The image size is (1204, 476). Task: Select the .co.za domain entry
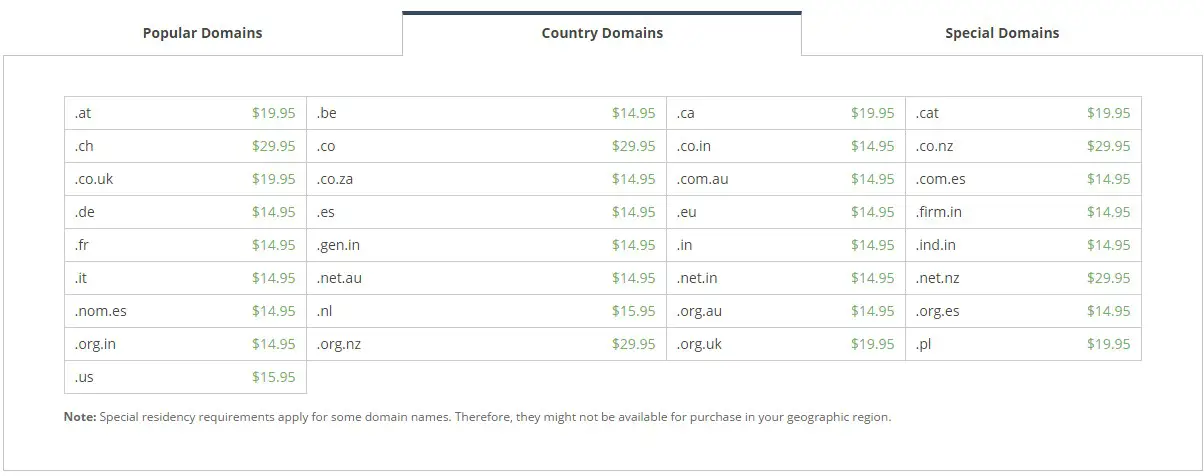[x=486, y=179]
